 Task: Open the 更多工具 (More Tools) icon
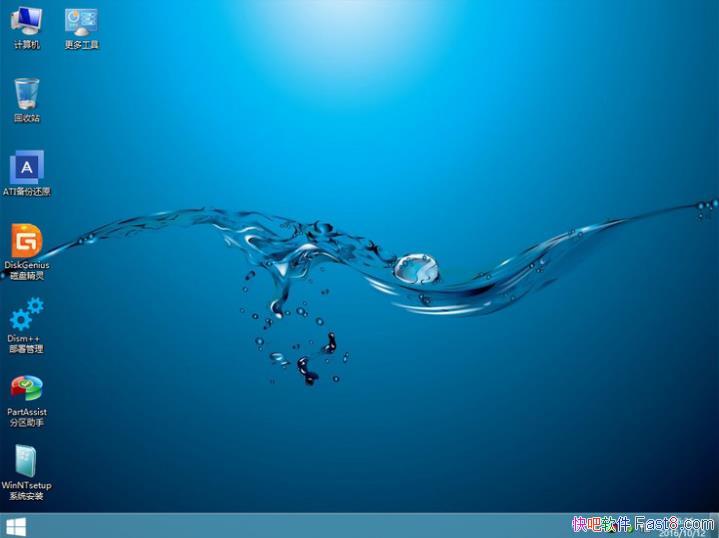[x=81, y=20]
